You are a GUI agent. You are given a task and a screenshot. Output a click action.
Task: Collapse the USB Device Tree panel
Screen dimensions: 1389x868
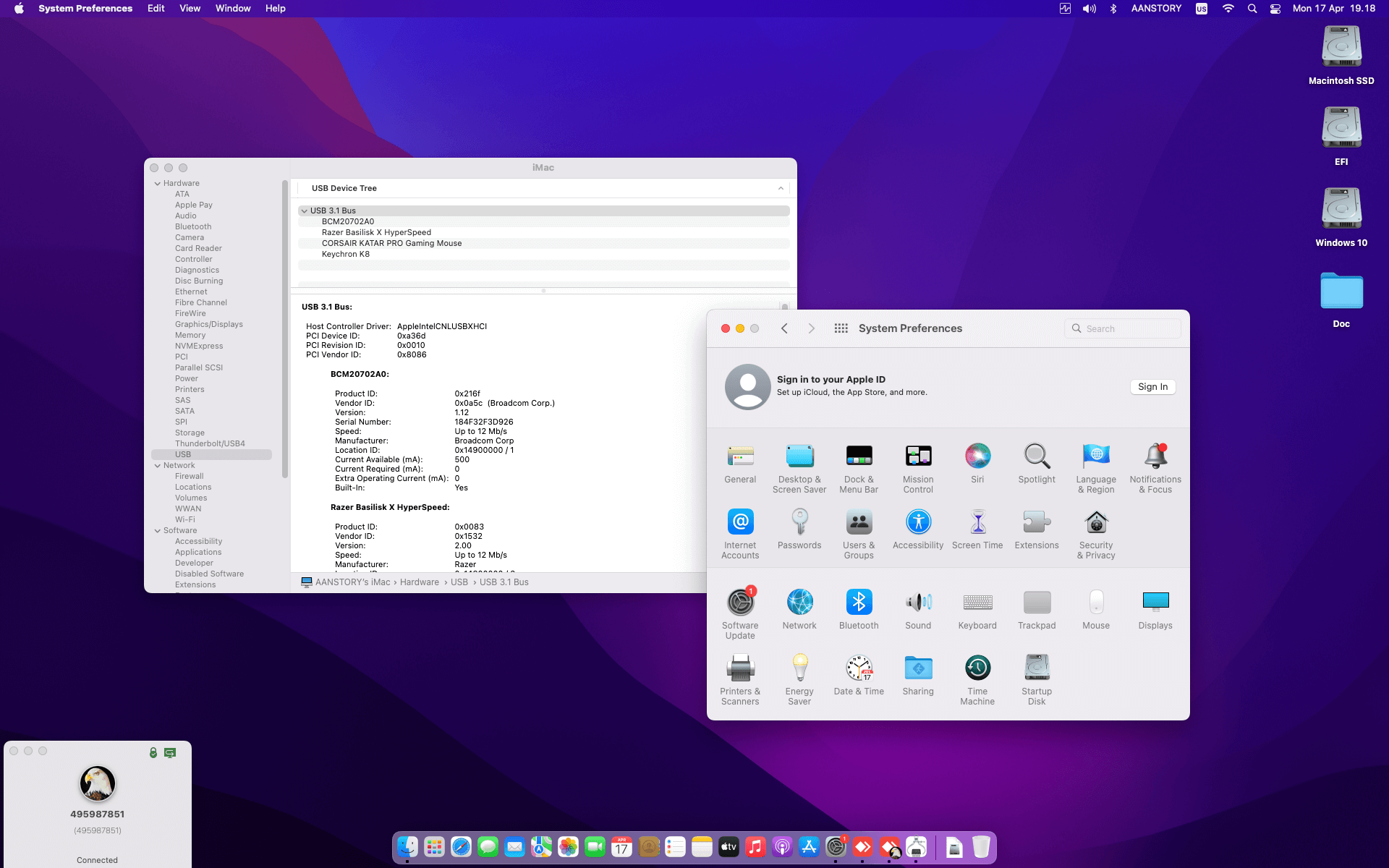click(x=781, y=188)
